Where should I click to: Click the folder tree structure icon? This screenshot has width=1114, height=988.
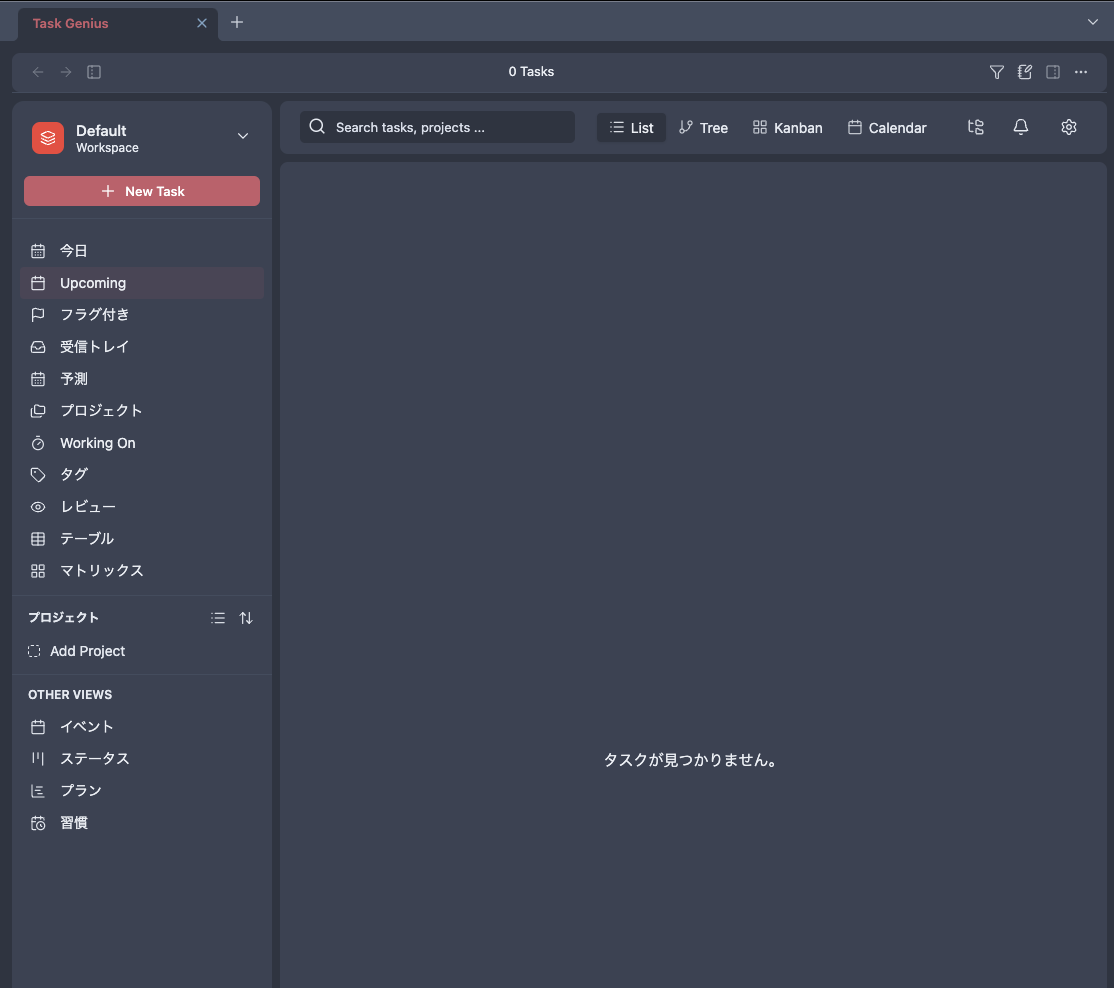pos(976,127)
